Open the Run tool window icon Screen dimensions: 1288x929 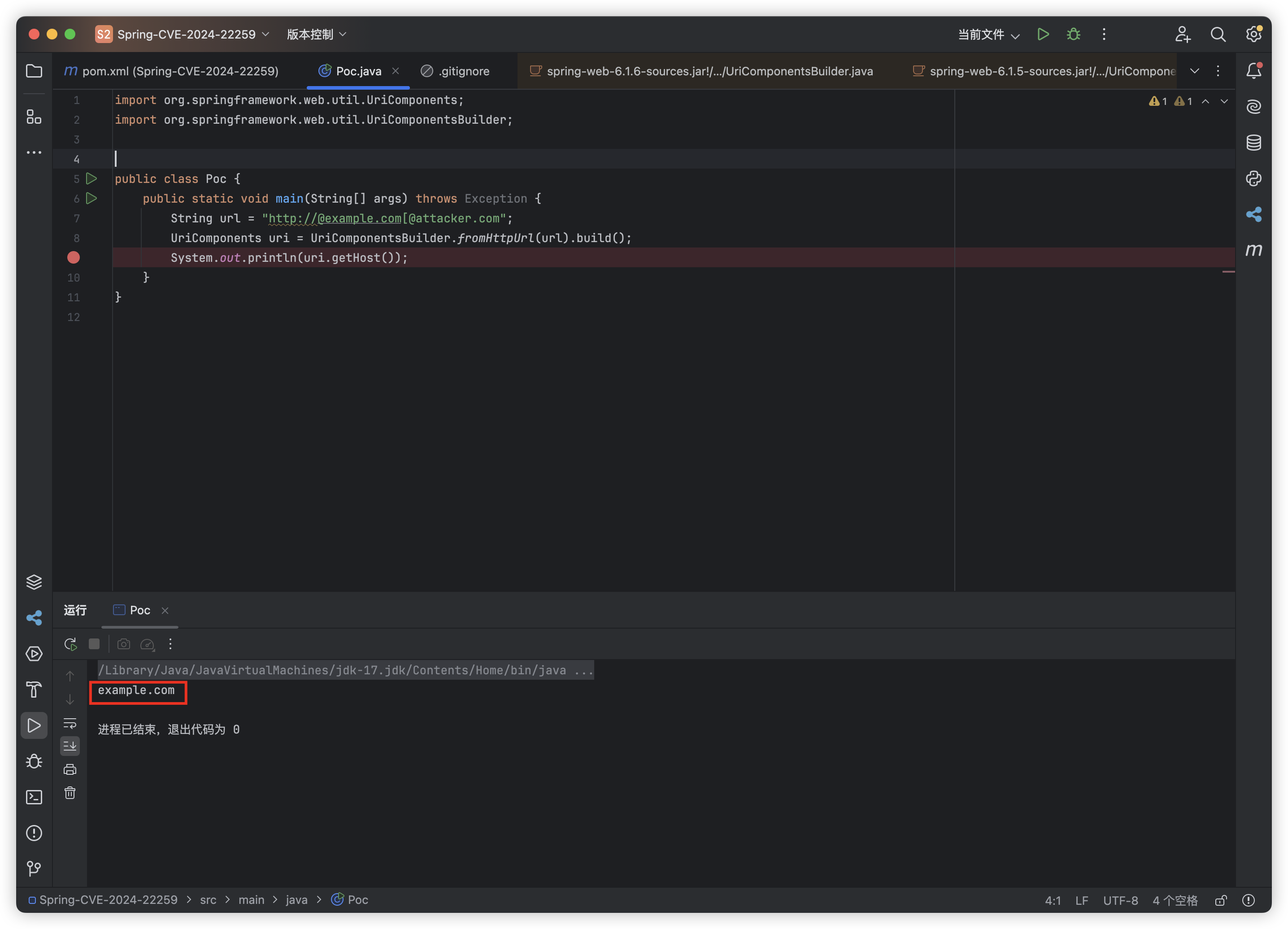coord(34,726)
